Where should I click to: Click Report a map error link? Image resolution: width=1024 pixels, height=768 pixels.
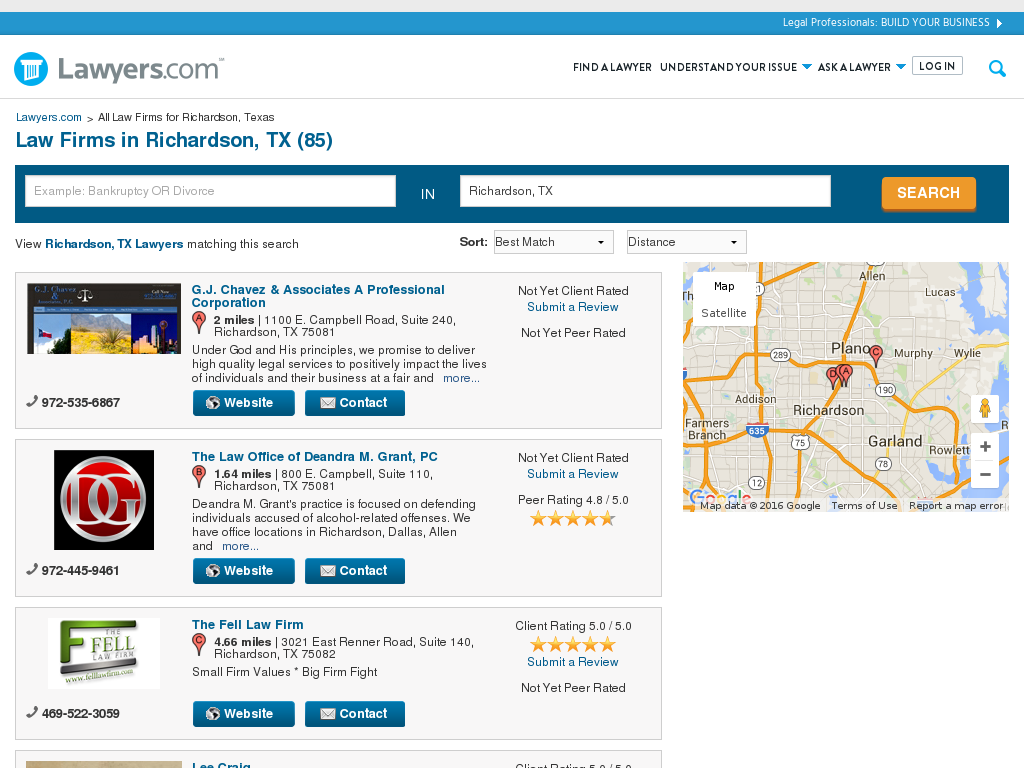point(956,505)
